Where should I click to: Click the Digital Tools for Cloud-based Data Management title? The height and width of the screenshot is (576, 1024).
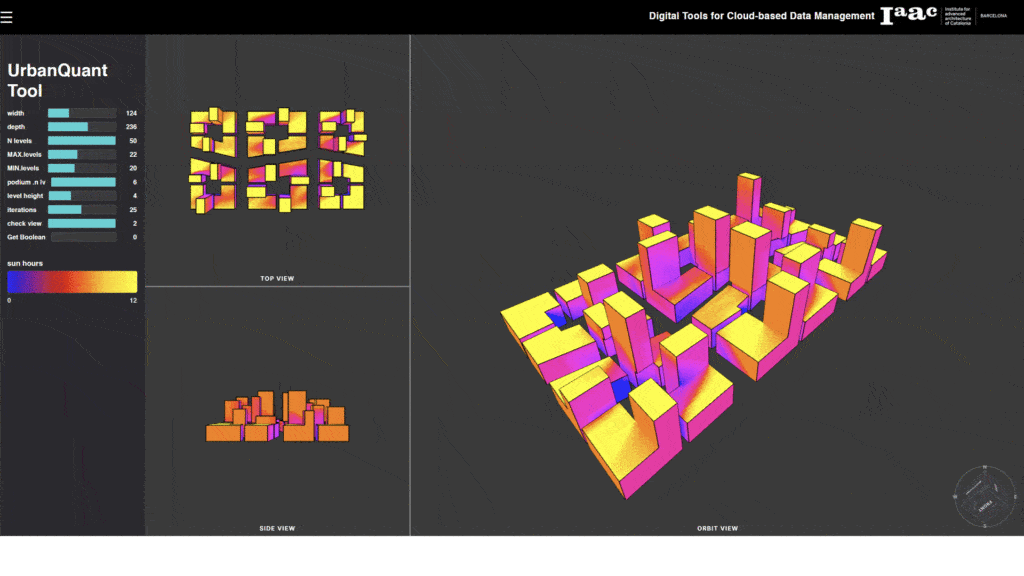[x=761, y=16]
